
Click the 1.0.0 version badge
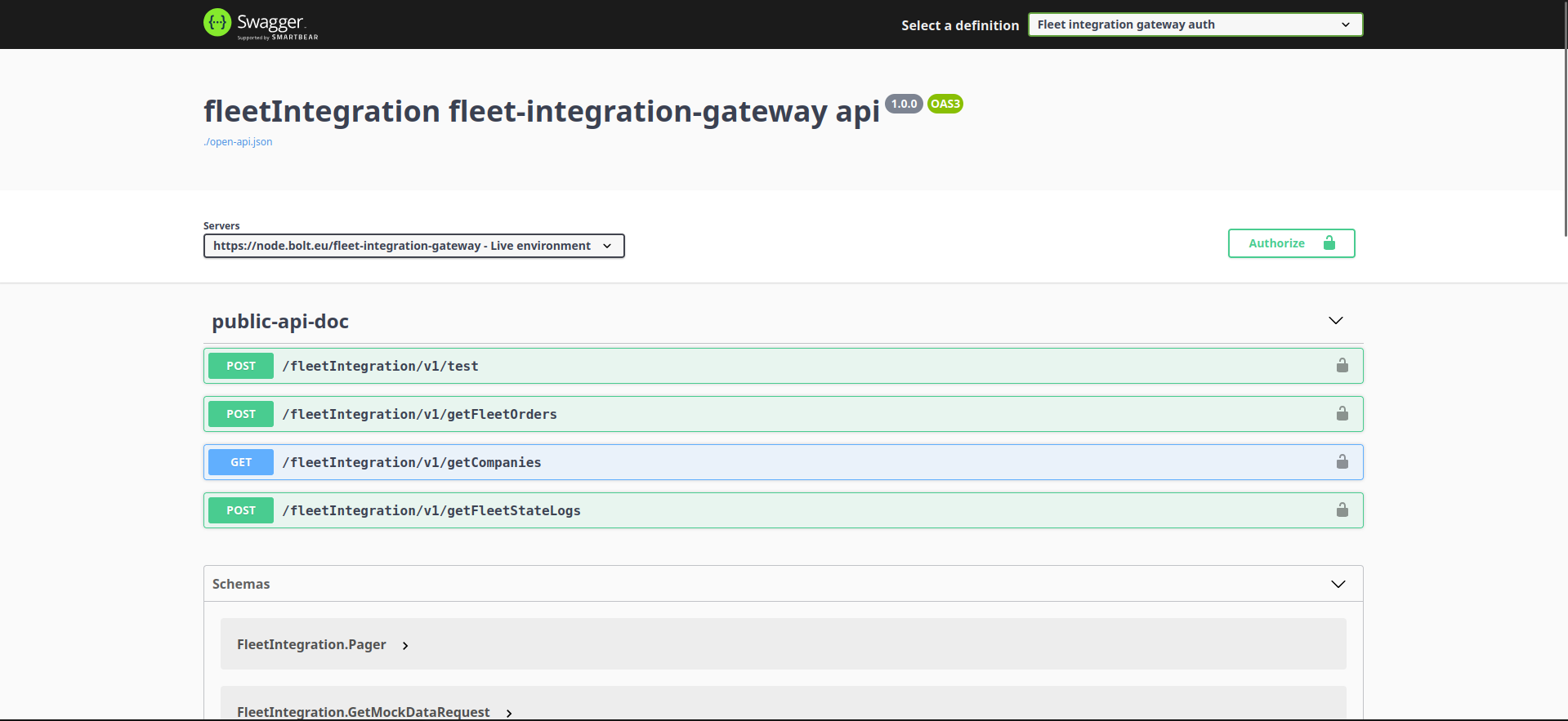tap(904, 104)
